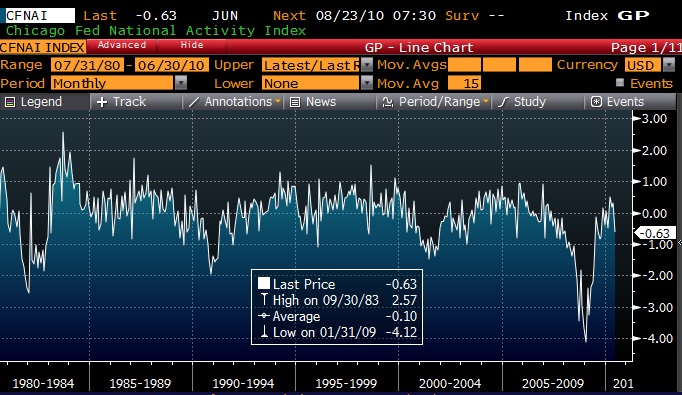This screenshot has width=682, height=395.
Task: Click the USD currency field
Action: [643, 65]
